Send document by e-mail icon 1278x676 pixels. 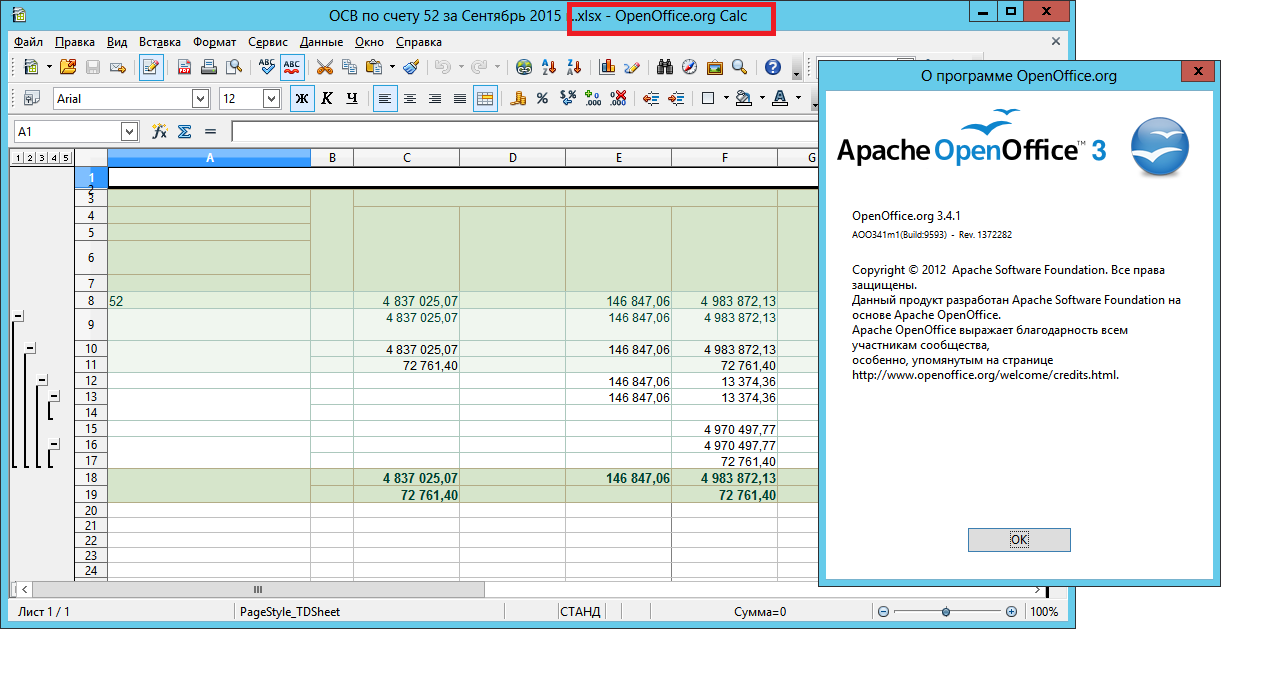(x=118, y=67)
